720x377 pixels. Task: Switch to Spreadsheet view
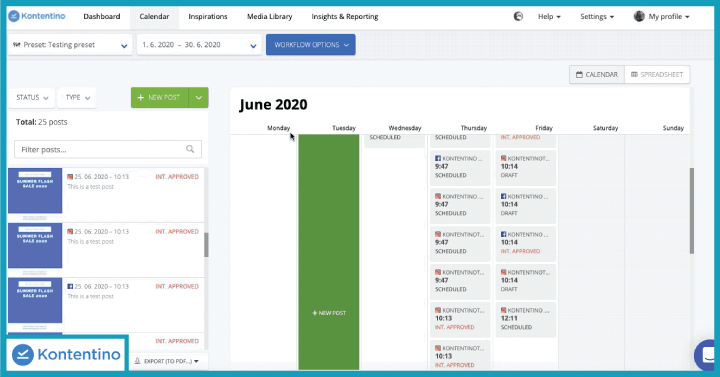[657, 74]
